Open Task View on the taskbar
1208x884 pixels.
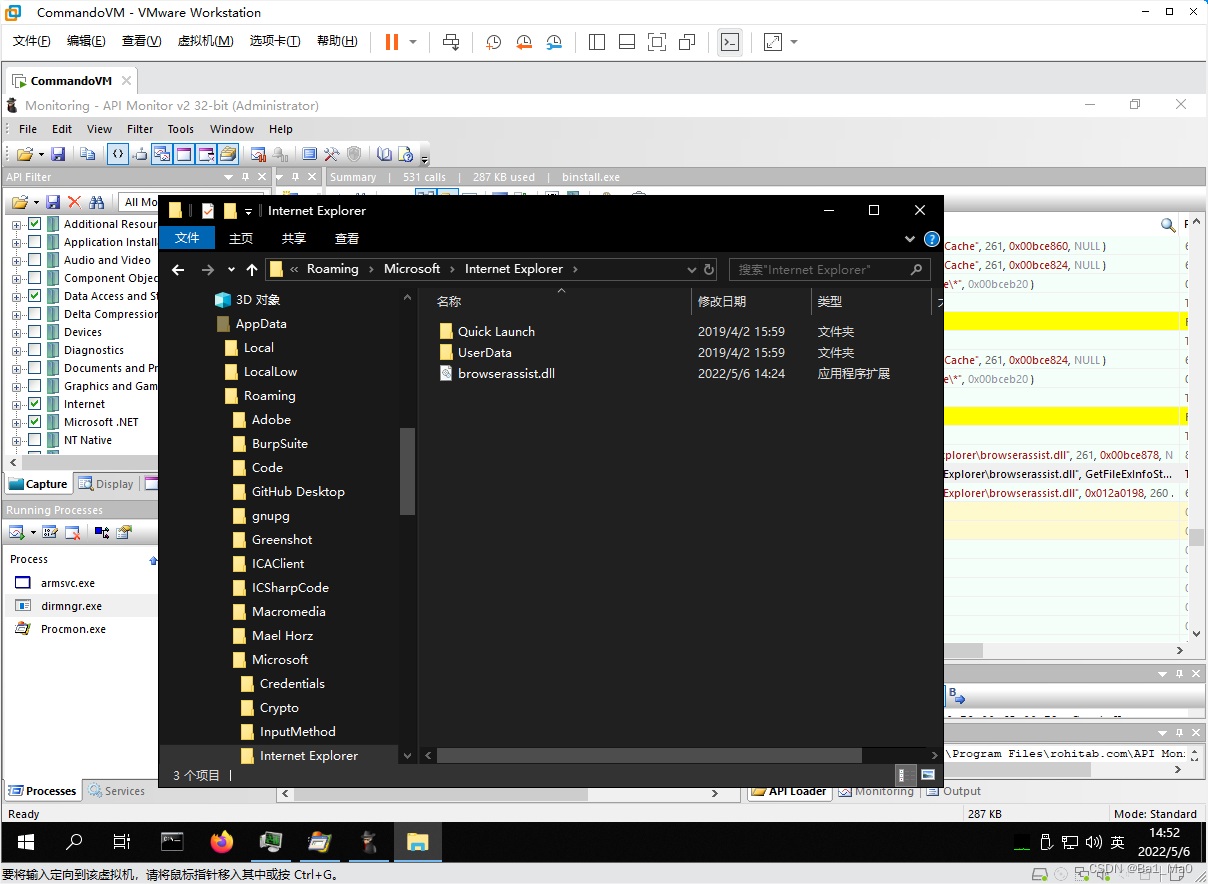[122, 842]
